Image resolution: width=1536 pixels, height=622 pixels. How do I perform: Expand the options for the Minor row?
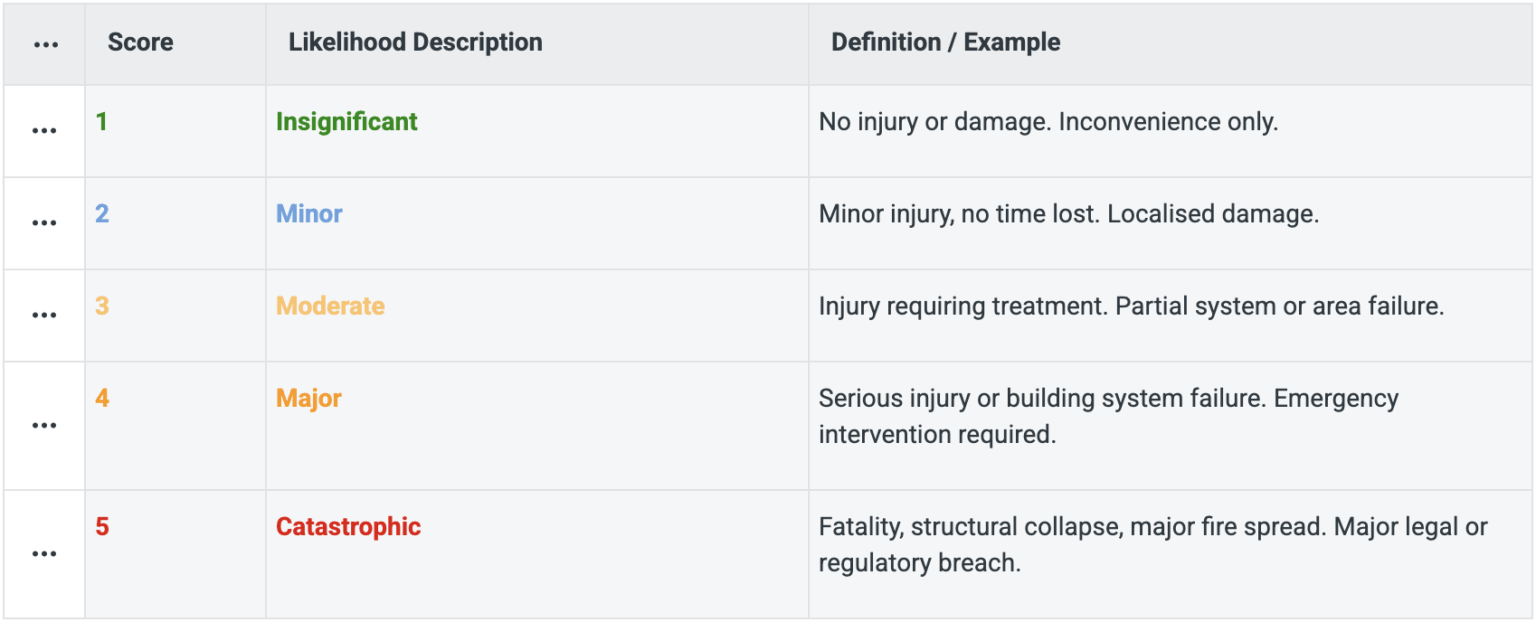coord(44,222)
